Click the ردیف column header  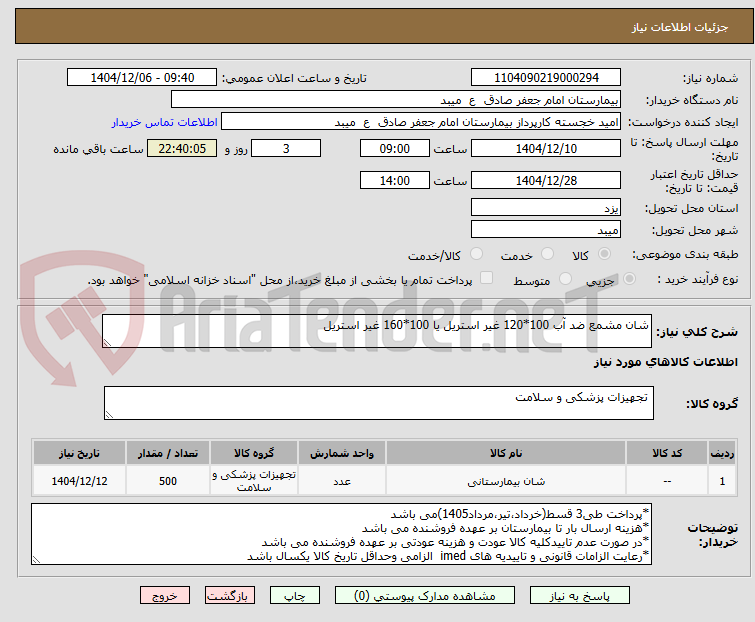[x=722, y=453]
